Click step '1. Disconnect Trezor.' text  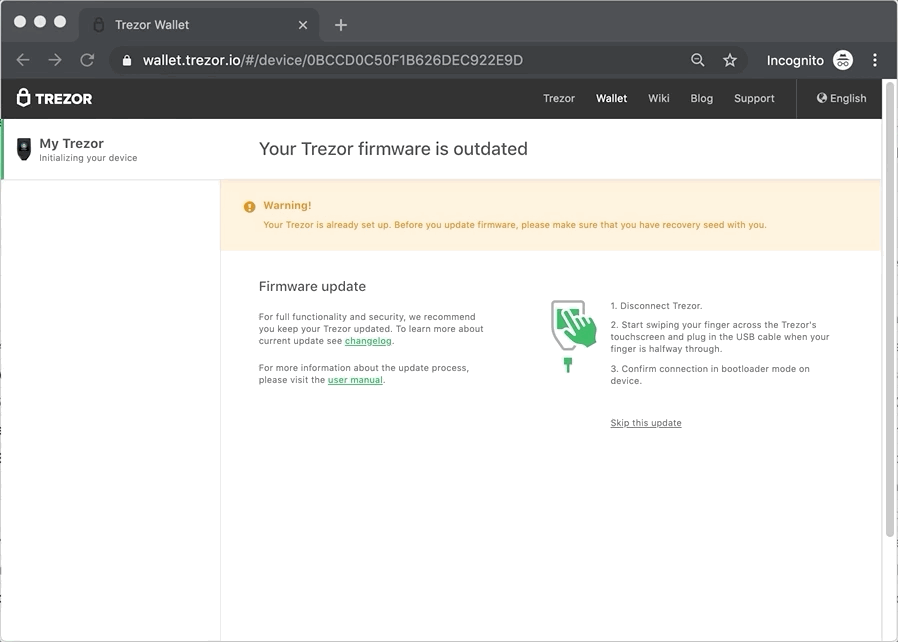pyautogui.click(x=656, y=306)
